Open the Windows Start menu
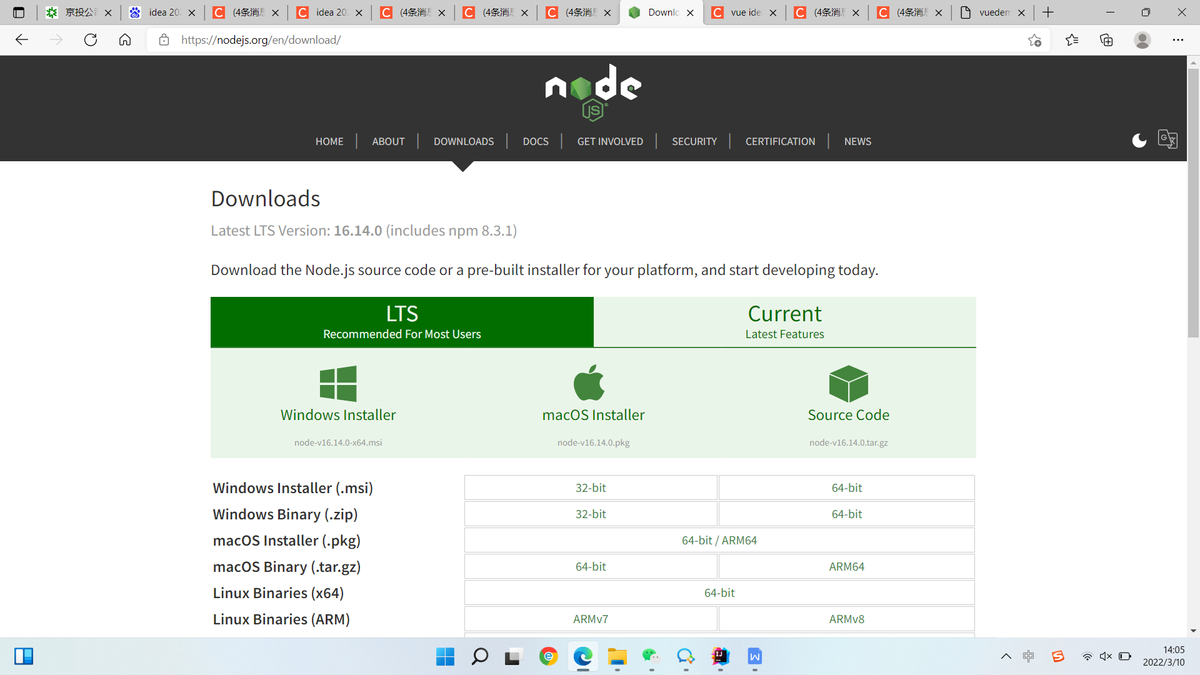The image size is (1200, 675). [x=446, y=656]
